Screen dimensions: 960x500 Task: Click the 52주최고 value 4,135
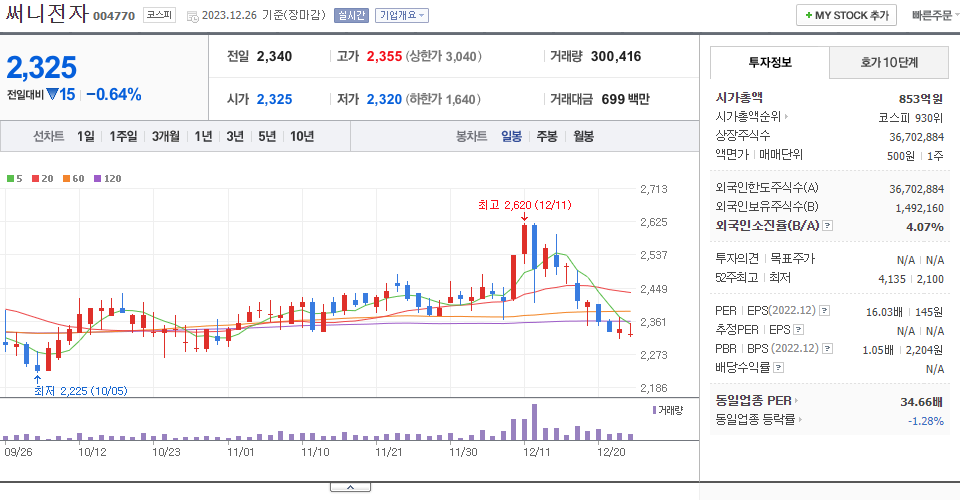coord(891,279)
